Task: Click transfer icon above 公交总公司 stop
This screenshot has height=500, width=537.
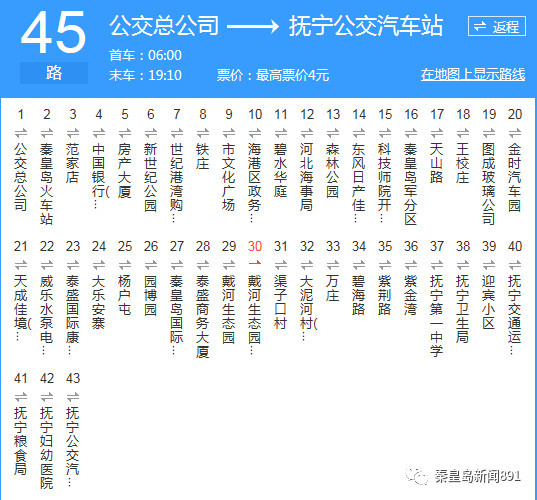Action: coord(21,133)
